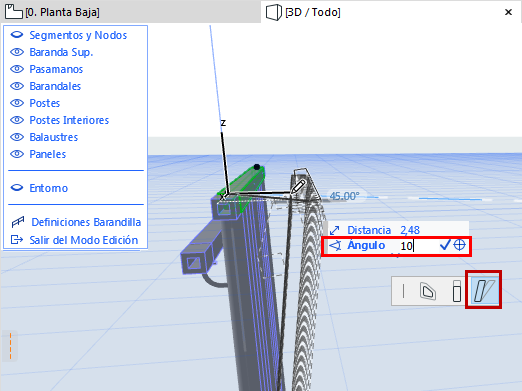This screenshot has height=391, width=522.
Task: Select the Balaustres entry
Action: [54, 137]
